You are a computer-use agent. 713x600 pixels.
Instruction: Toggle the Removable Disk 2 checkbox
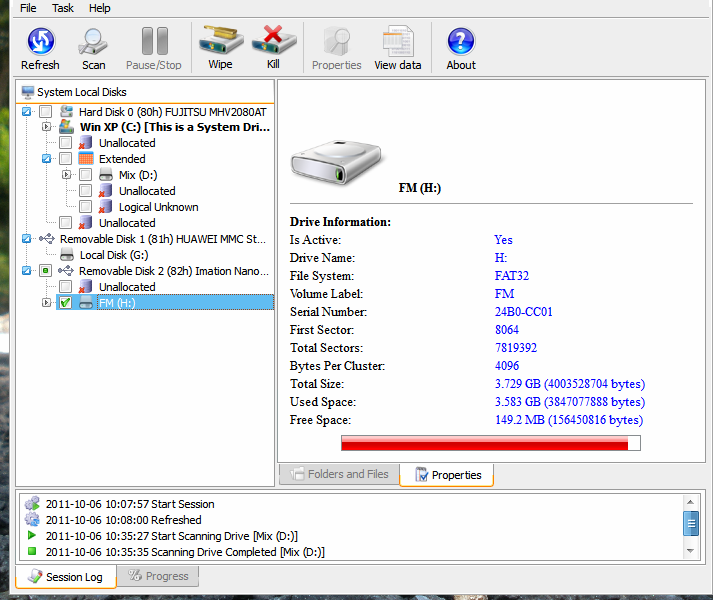45,271
